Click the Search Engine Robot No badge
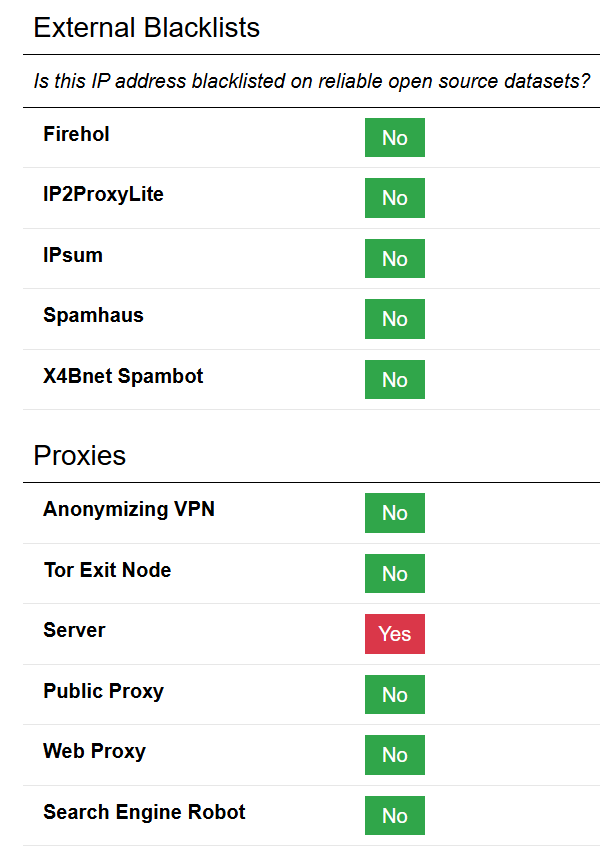Screen dimensions: 616x859 point(394,816)
